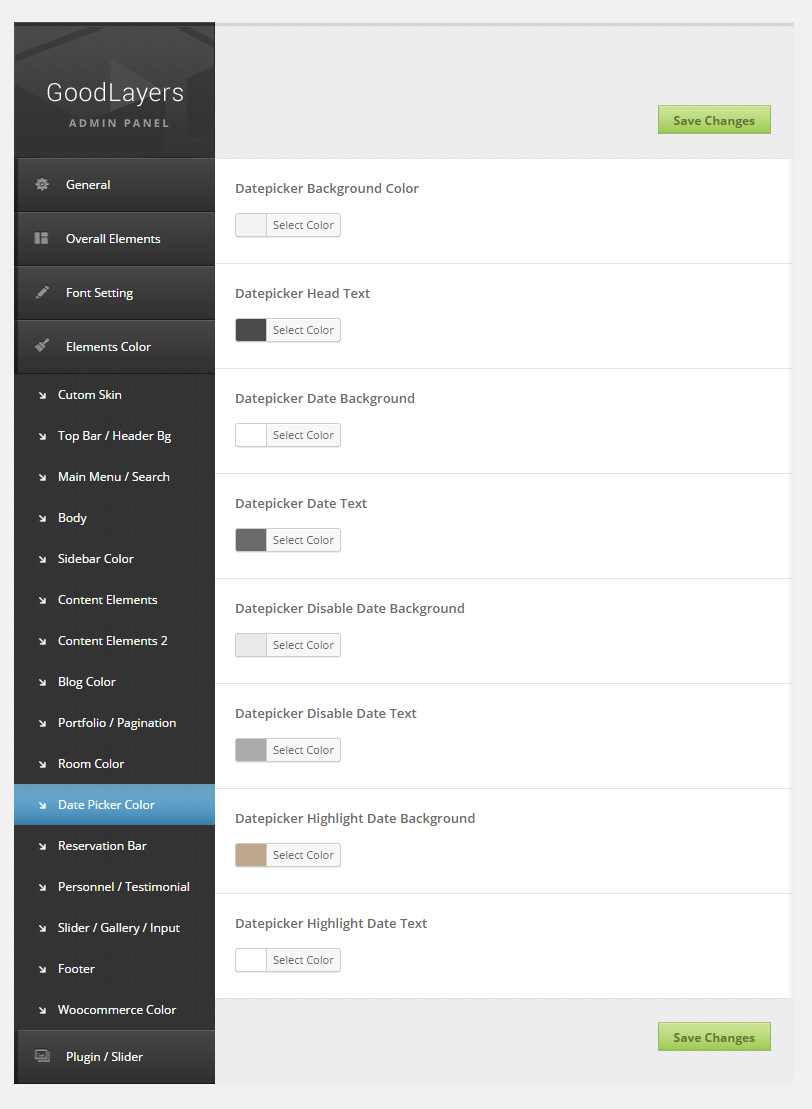Select Color for Datepicker Background Color
Viewport: 812px width, 1109px height.
(303, 225)
